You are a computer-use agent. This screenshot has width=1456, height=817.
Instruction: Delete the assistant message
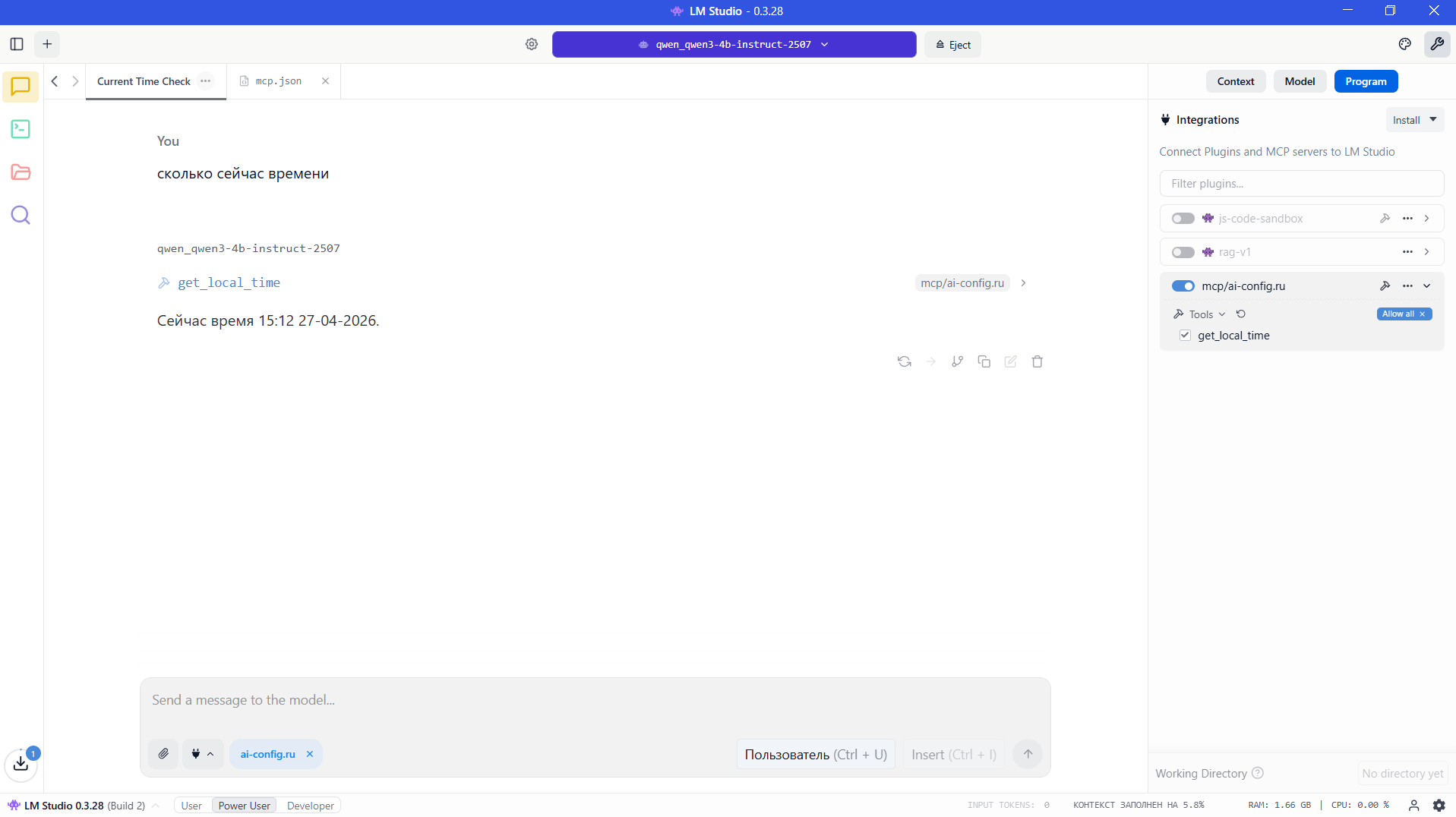tap(1038, 361)
